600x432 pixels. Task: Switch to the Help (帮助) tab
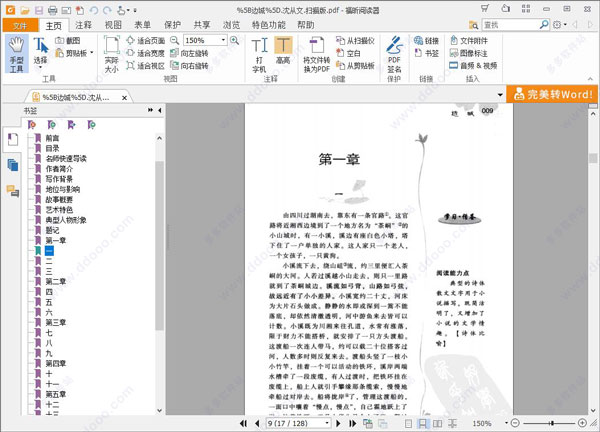point(306,25)
